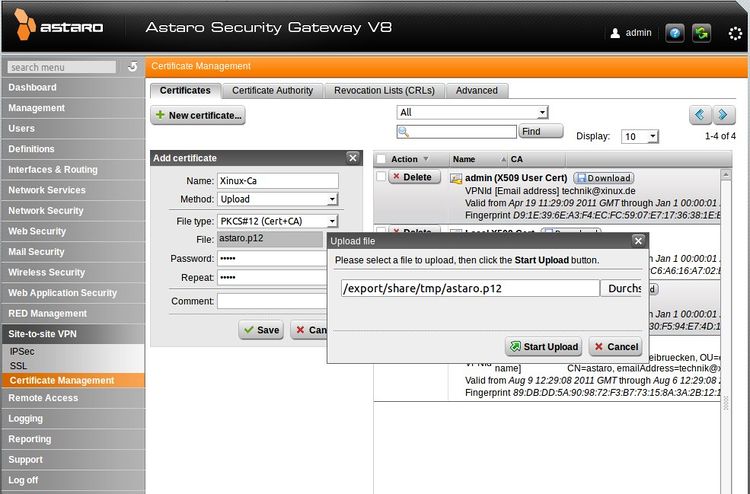Screen dimensions: 750x494
Task: Close the Add certificate panel
Action: (x=353, y=158)
